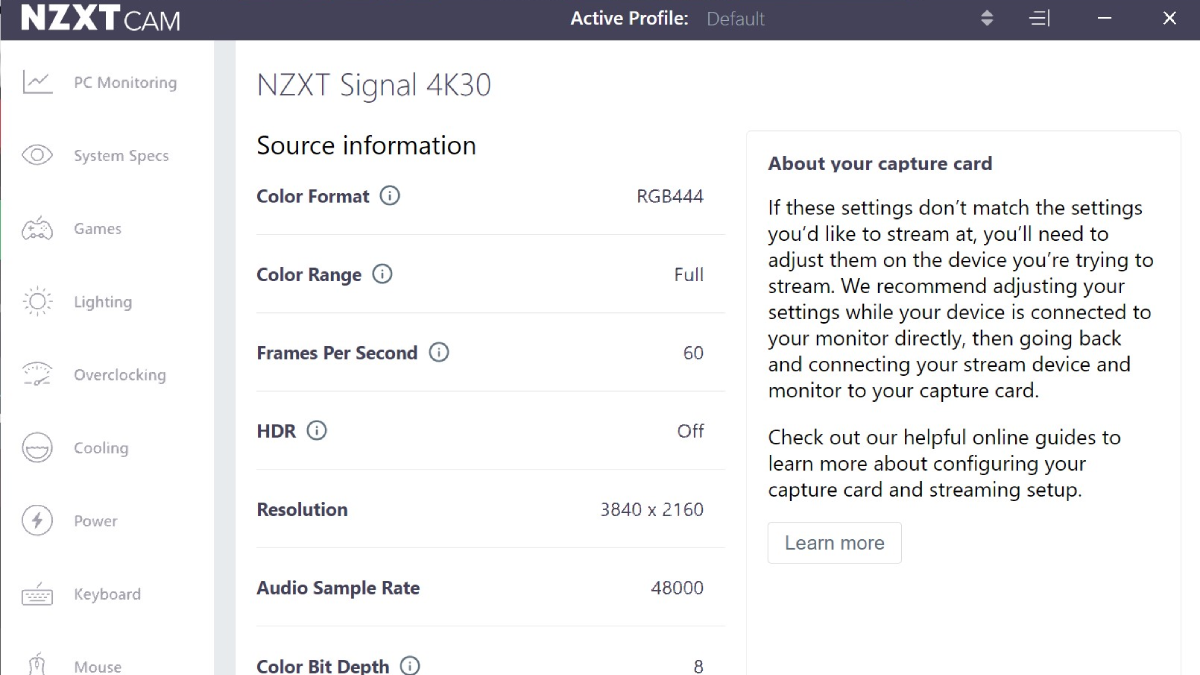
Task: Open the Power section
Action: (x=96, y=520)
